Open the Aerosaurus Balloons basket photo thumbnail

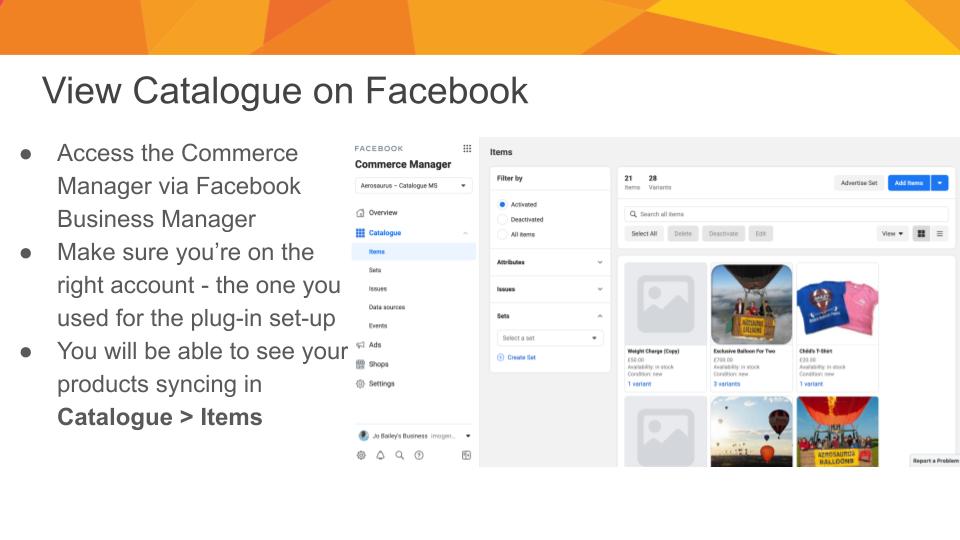837,432
